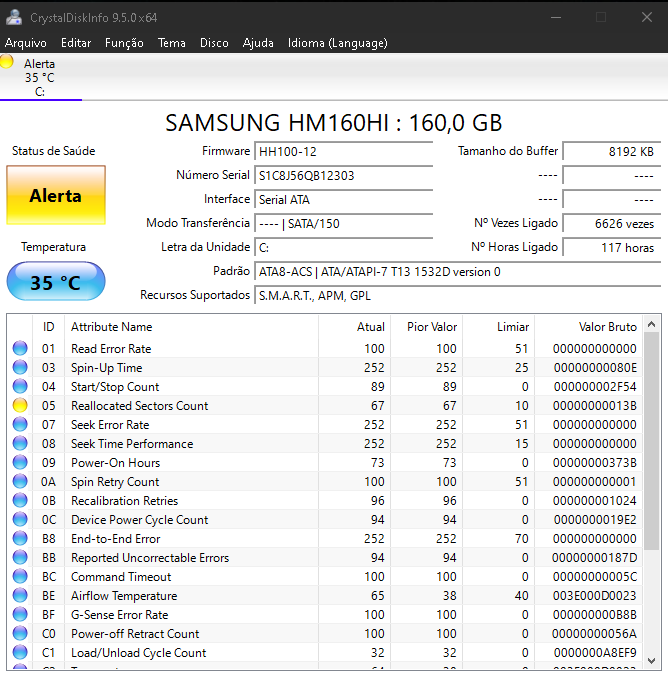Viewport: 668px width, 676px height.
Task: Open the Função menu
Action: point(124,43)
